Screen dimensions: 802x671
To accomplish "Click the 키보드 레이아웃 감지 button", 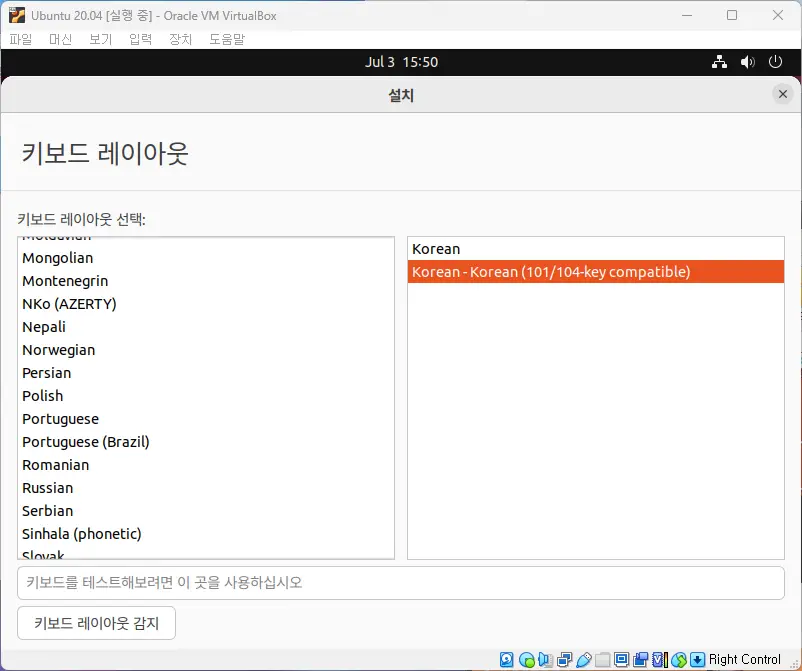I will [x=96, y=623].
